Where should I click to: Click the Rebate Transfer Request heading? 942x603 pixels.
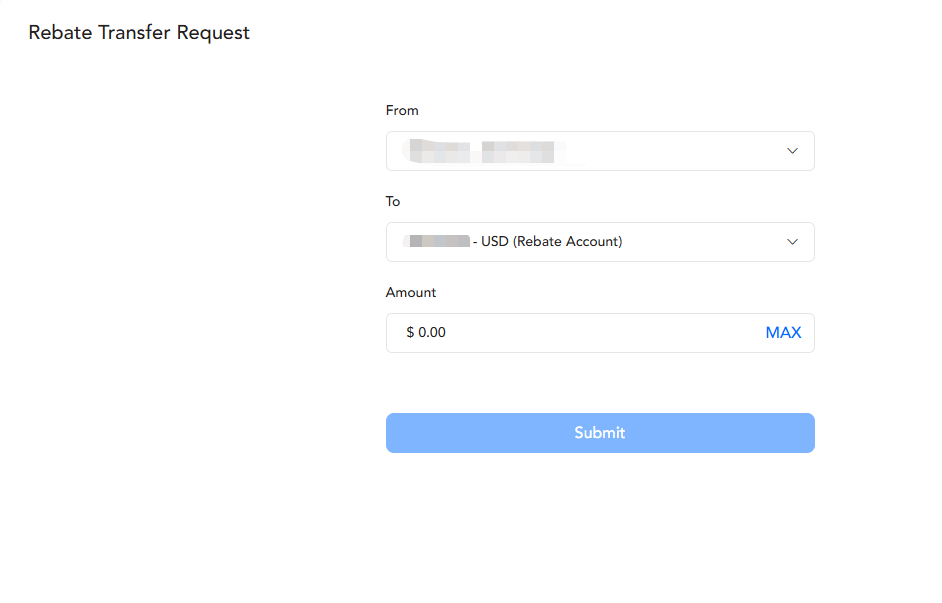(139, 33)
